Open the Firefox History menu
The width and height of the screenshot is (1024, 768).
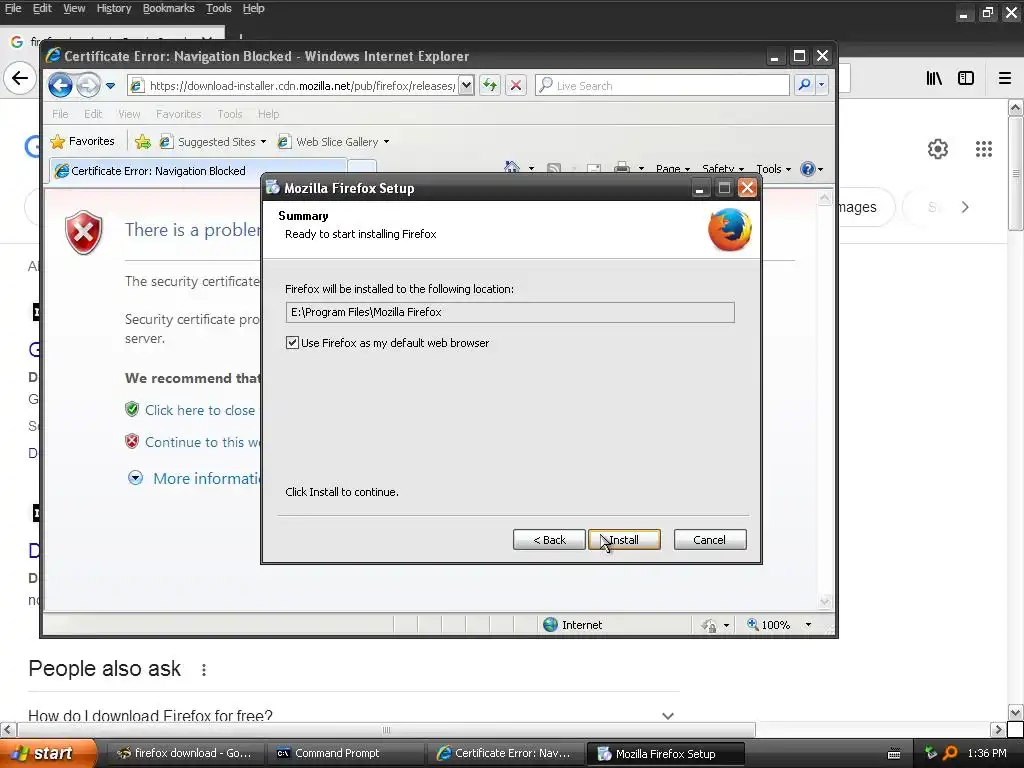coord(114,8)
